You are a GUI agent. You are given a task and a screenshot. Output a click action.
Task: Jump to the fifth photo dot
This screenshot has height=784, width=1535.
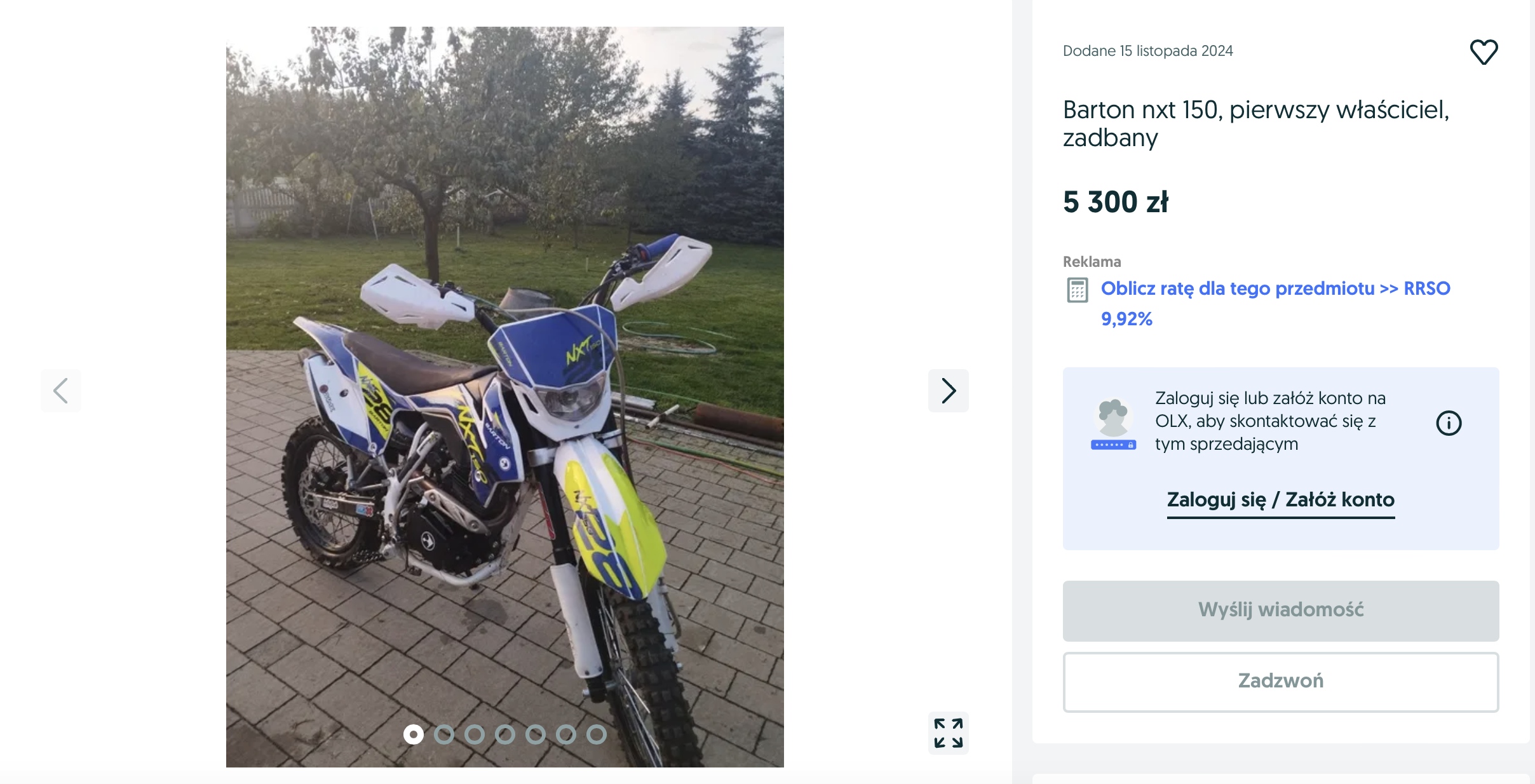(536, 734)
